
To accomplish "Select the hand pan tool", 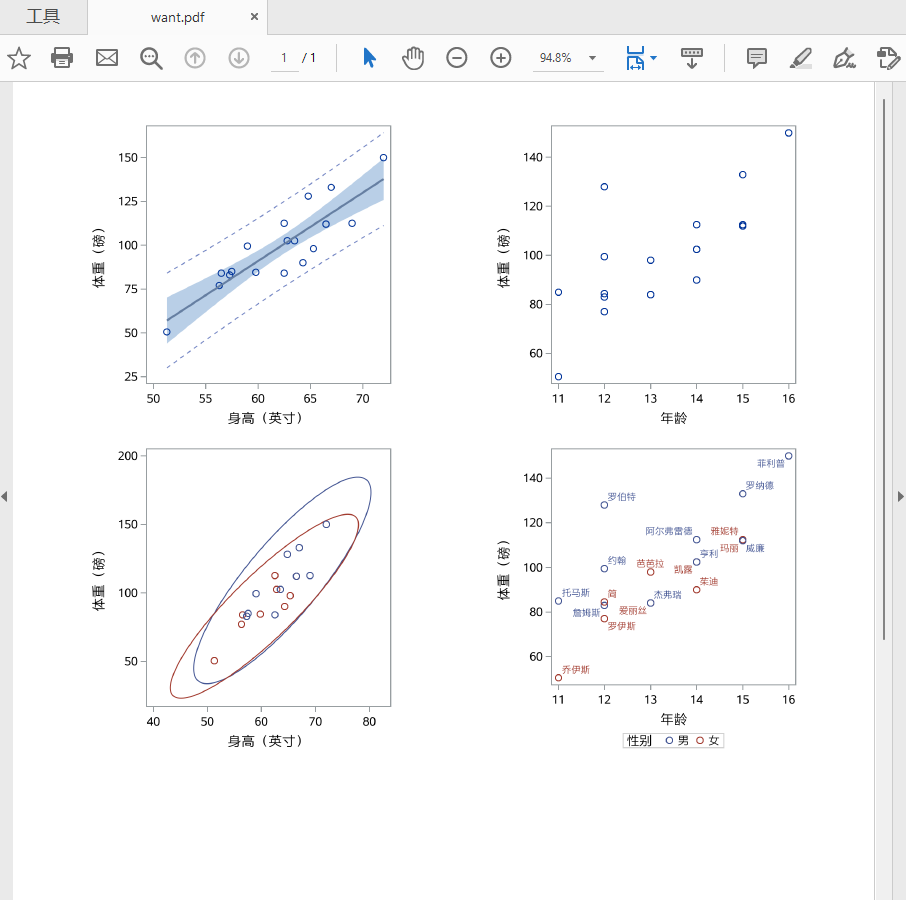I will click(413, 58).
